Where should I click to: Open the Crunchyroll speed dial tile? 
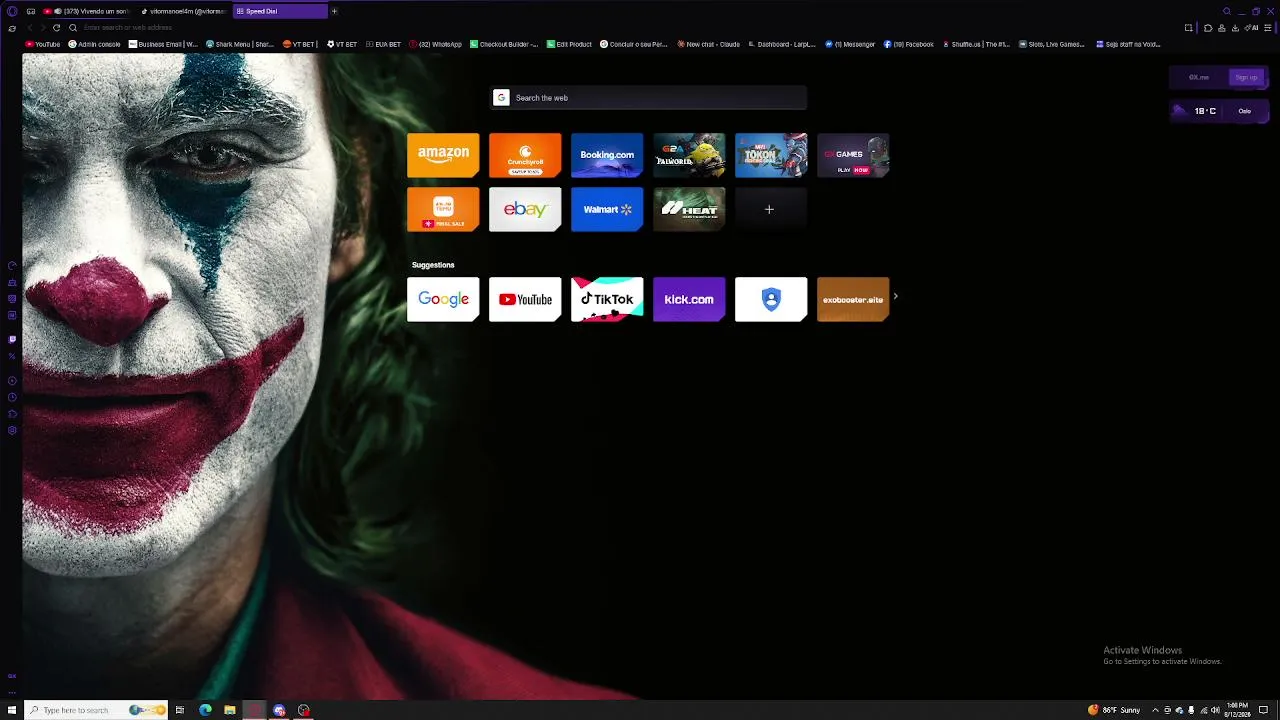click(525, 155)
